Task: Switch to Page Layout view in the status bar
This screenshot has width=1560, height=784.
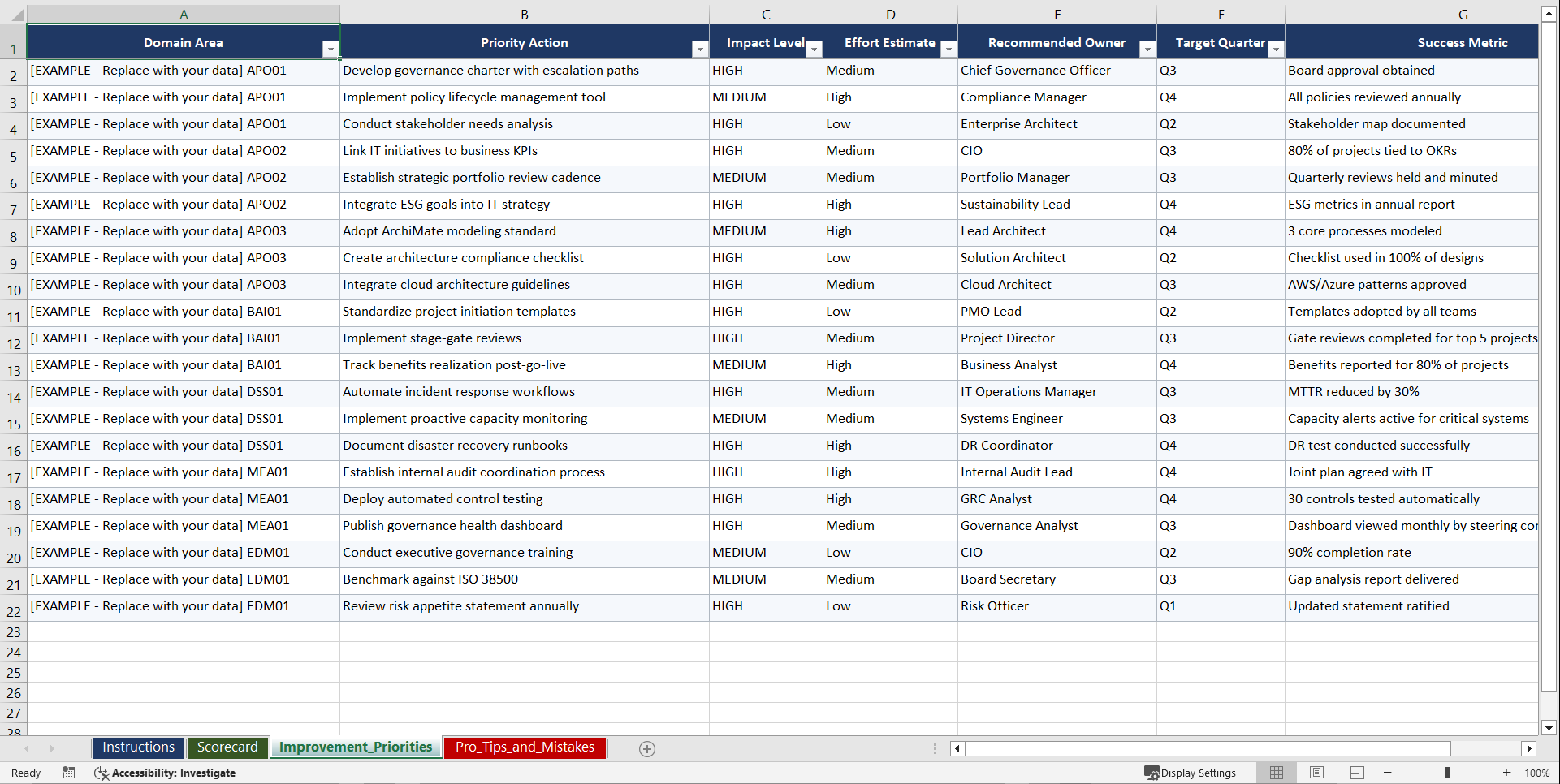Action: [1316, 773]
